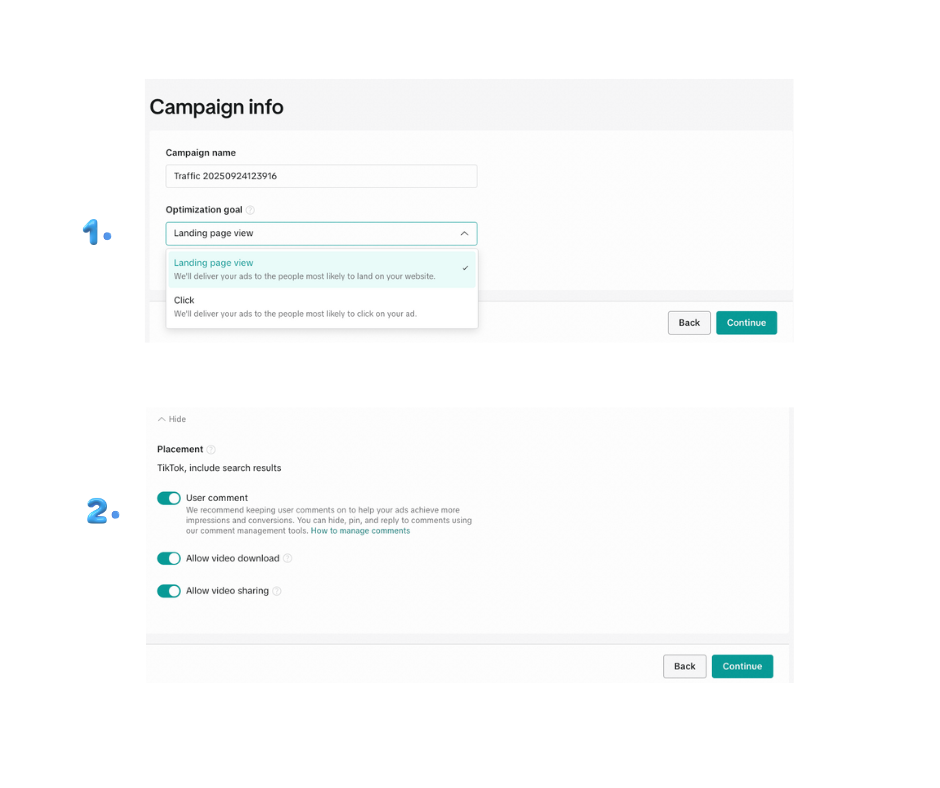Toggle the User comment switch off
The width and height of the screenshot is (940, 788).
[x=169, y=498]
